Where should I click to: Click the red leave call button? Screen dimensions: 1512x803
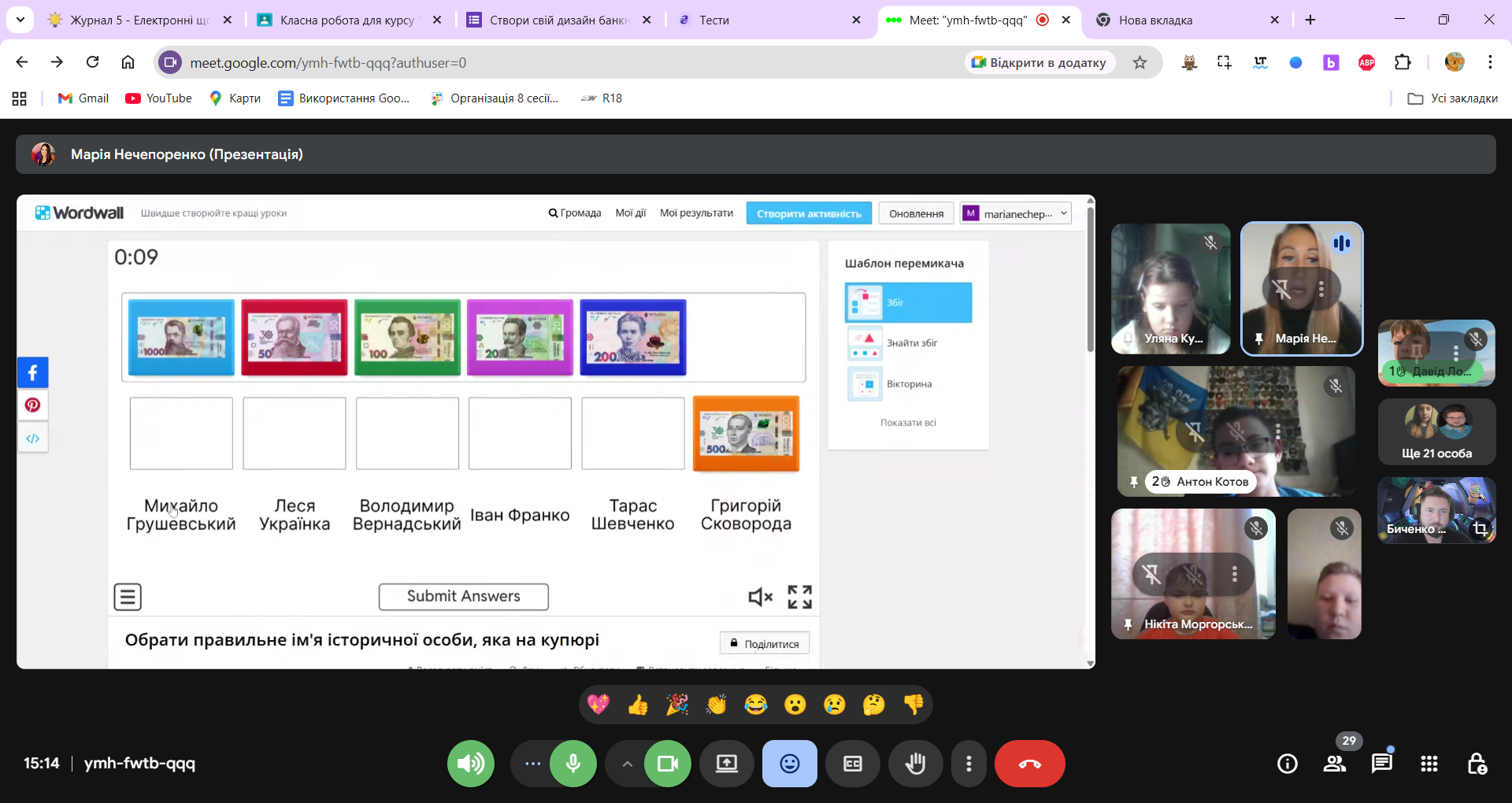[1029, 764]
